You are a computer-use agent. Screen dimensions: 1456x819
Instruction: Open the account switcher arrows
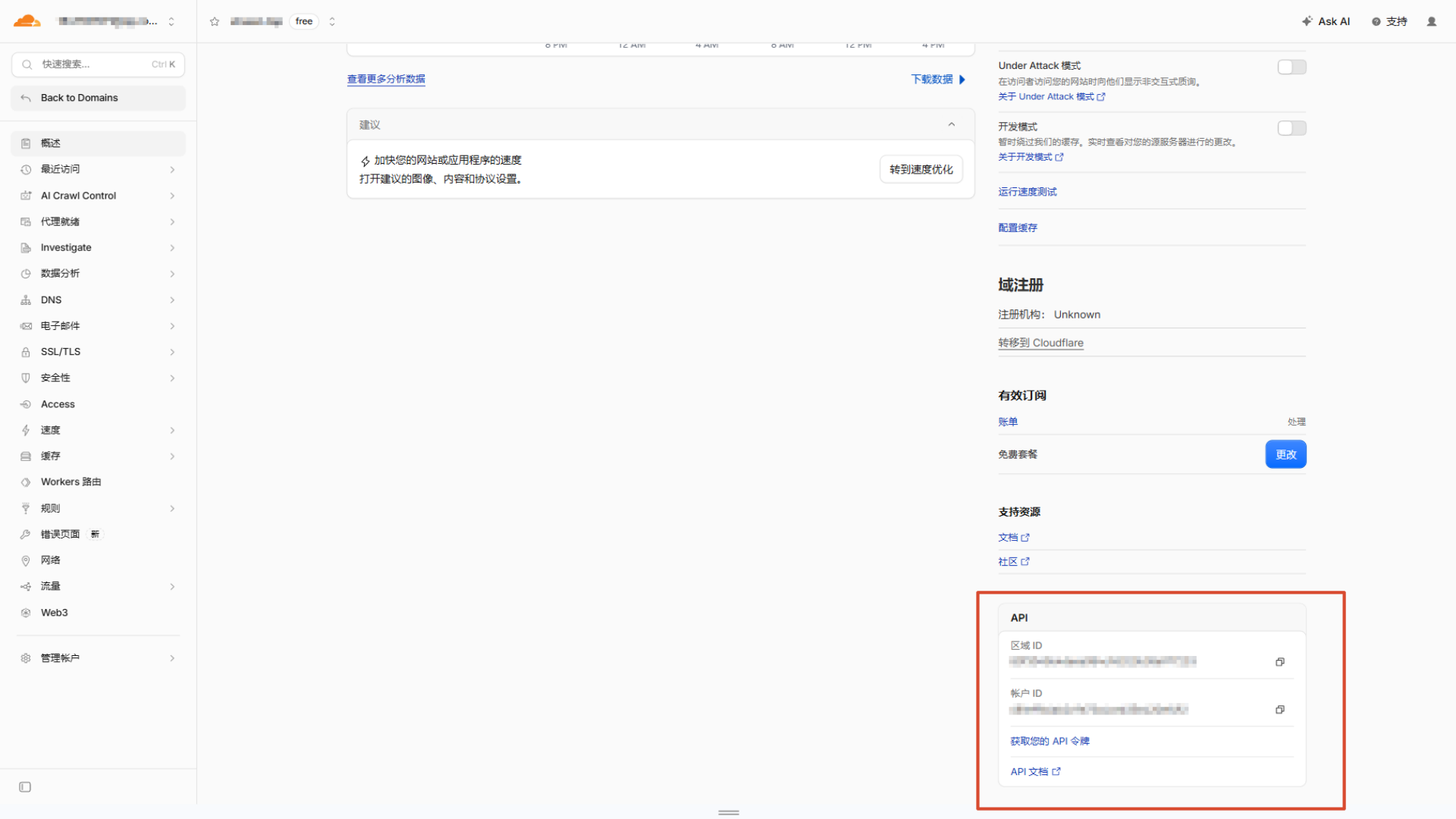[x=171, y=21]
